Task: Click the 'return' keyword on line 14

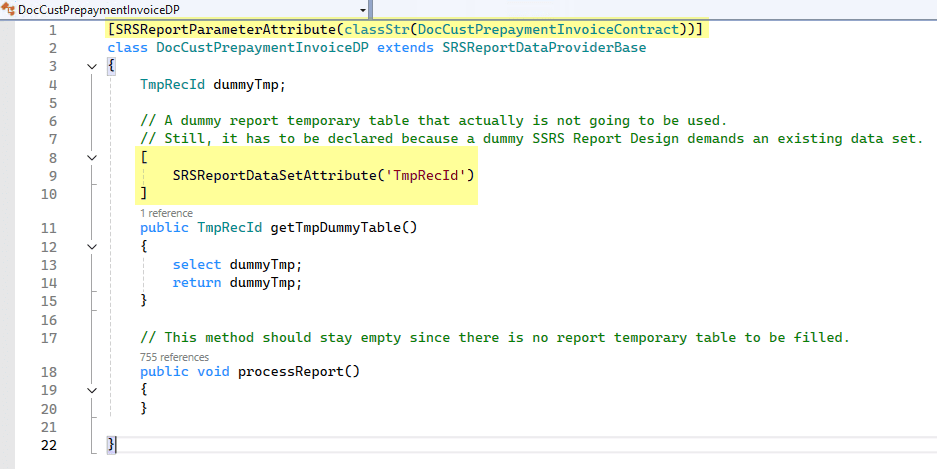Action: [x=197, y=283]
